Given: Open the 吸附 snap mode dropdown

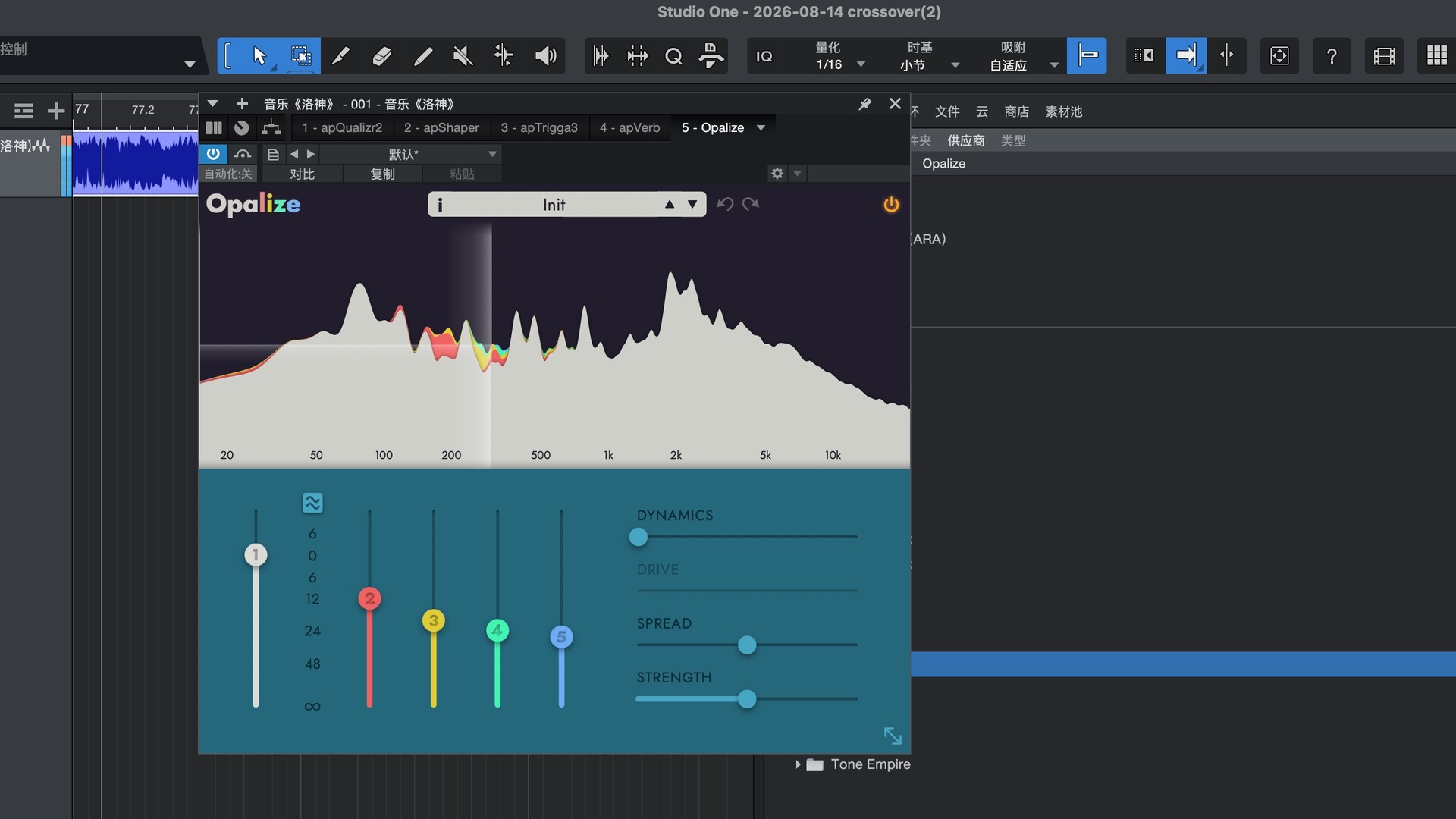Looking at the screenshot, I should click(1023, 56).
